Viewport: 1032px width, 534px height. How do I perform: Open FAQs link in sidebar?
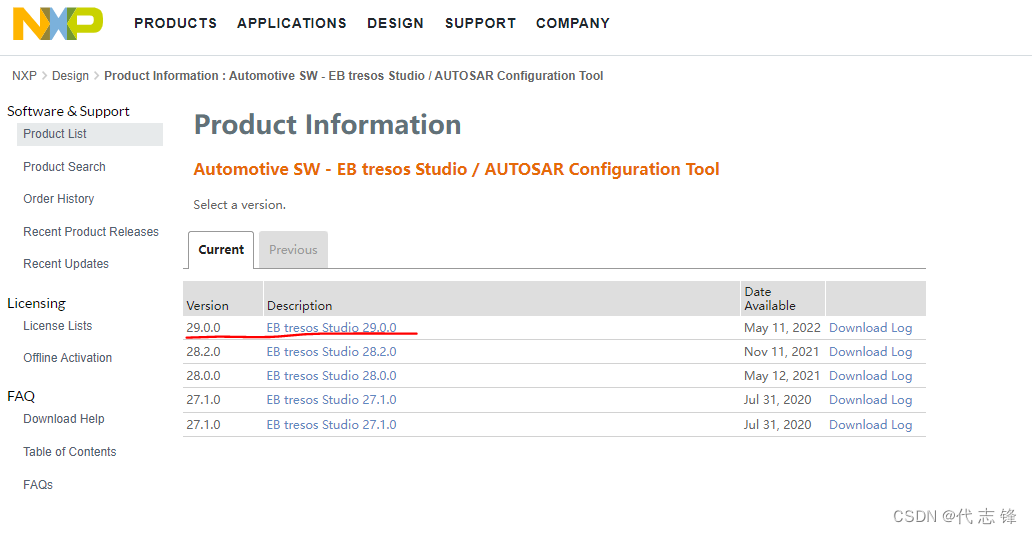[38, 485]
